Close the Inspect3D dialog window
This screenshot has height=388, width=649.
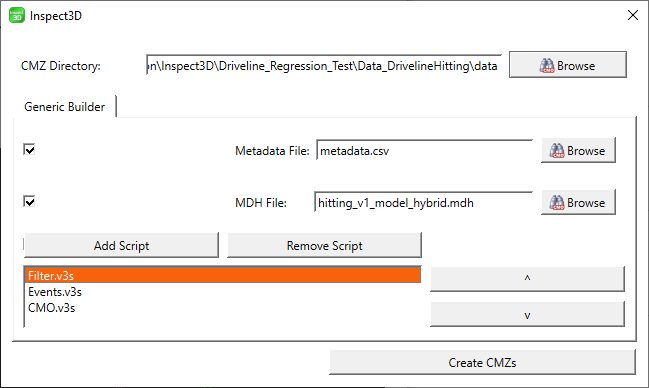[632, 15]
